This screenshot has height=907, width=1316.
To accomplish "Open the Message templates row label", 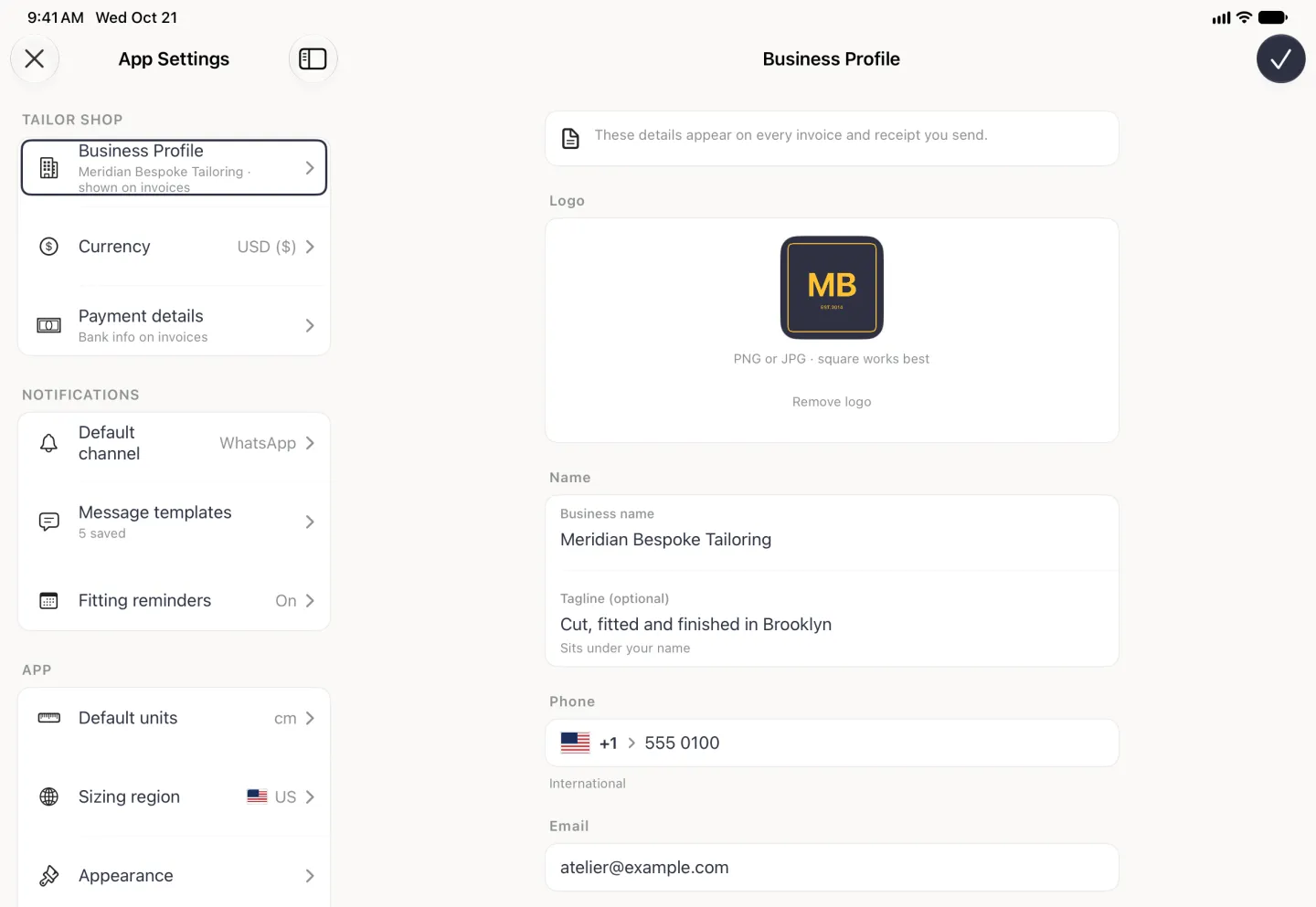I will pos(155,512).
